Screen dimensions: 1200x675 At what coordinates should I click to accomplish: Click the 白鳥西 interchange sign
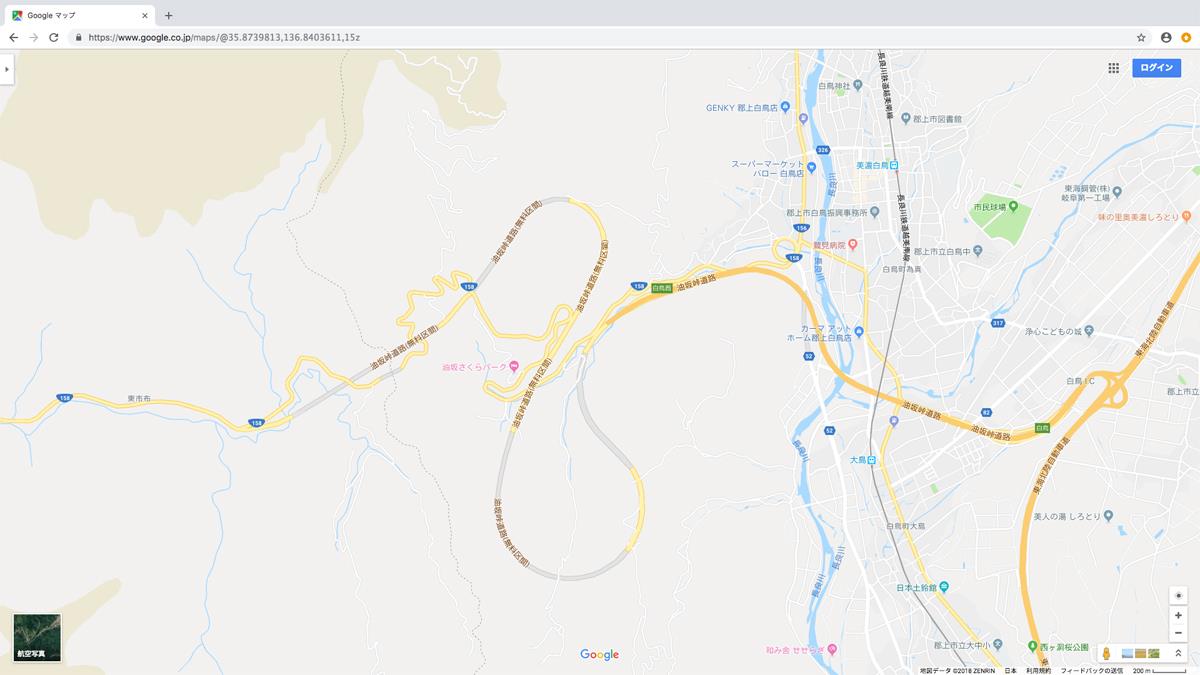coord(661,288)
